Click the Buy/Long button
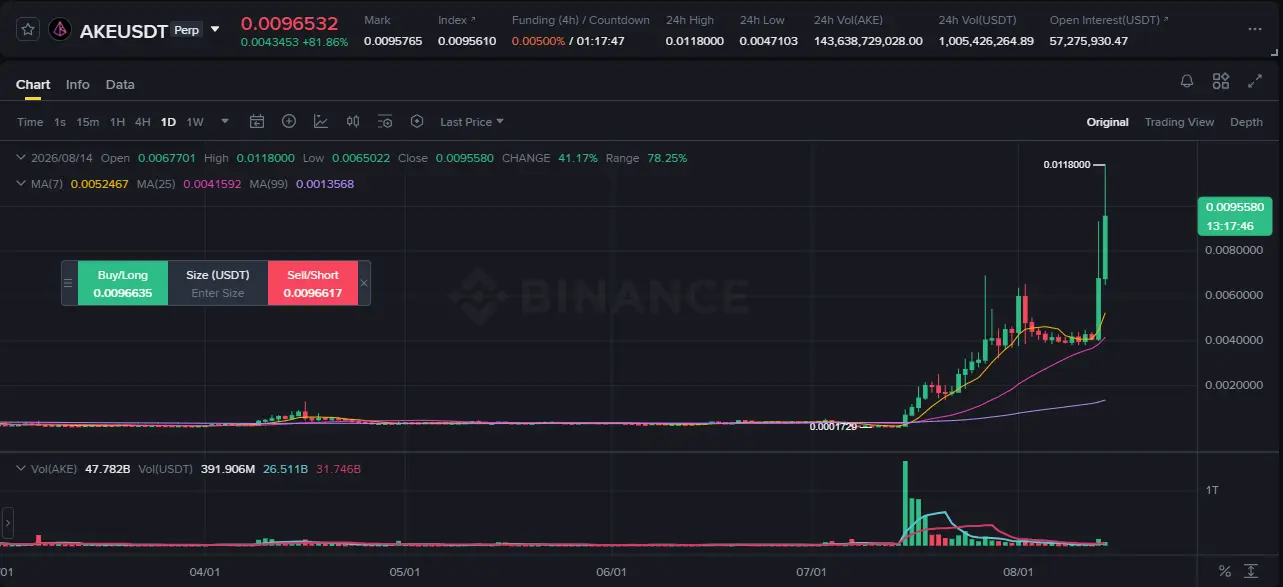The height and width of the screenshot is (587, 1283). pyautogui.click(x=123, y=283)
